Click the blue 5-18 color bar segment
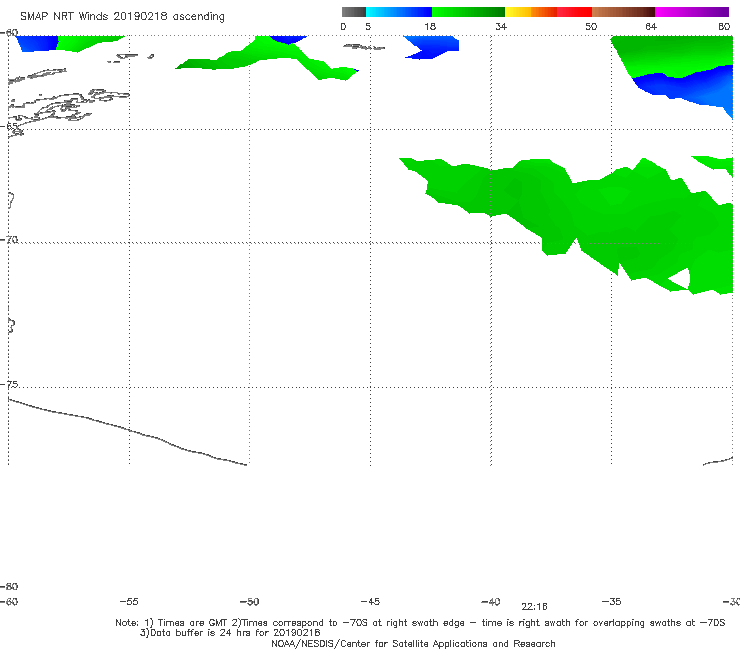 (399, 12)
